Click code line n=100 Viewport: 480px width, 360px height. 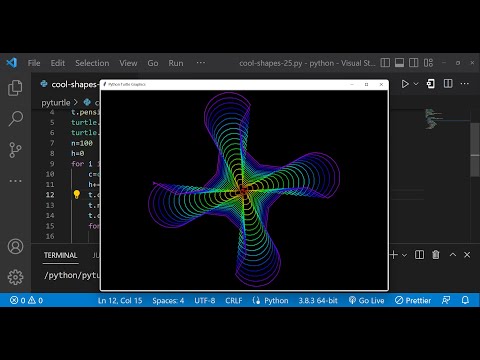82,143
